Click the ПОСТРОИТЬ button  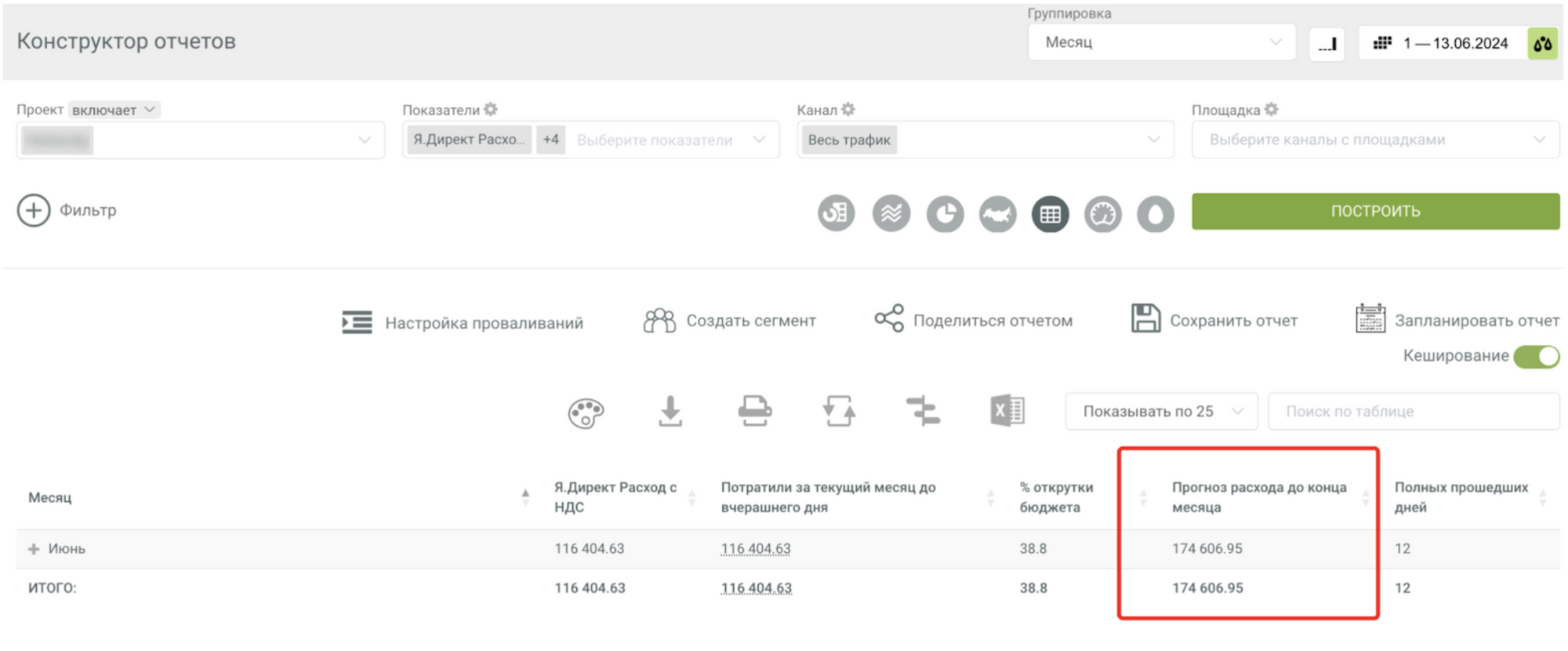point(1375,211)
